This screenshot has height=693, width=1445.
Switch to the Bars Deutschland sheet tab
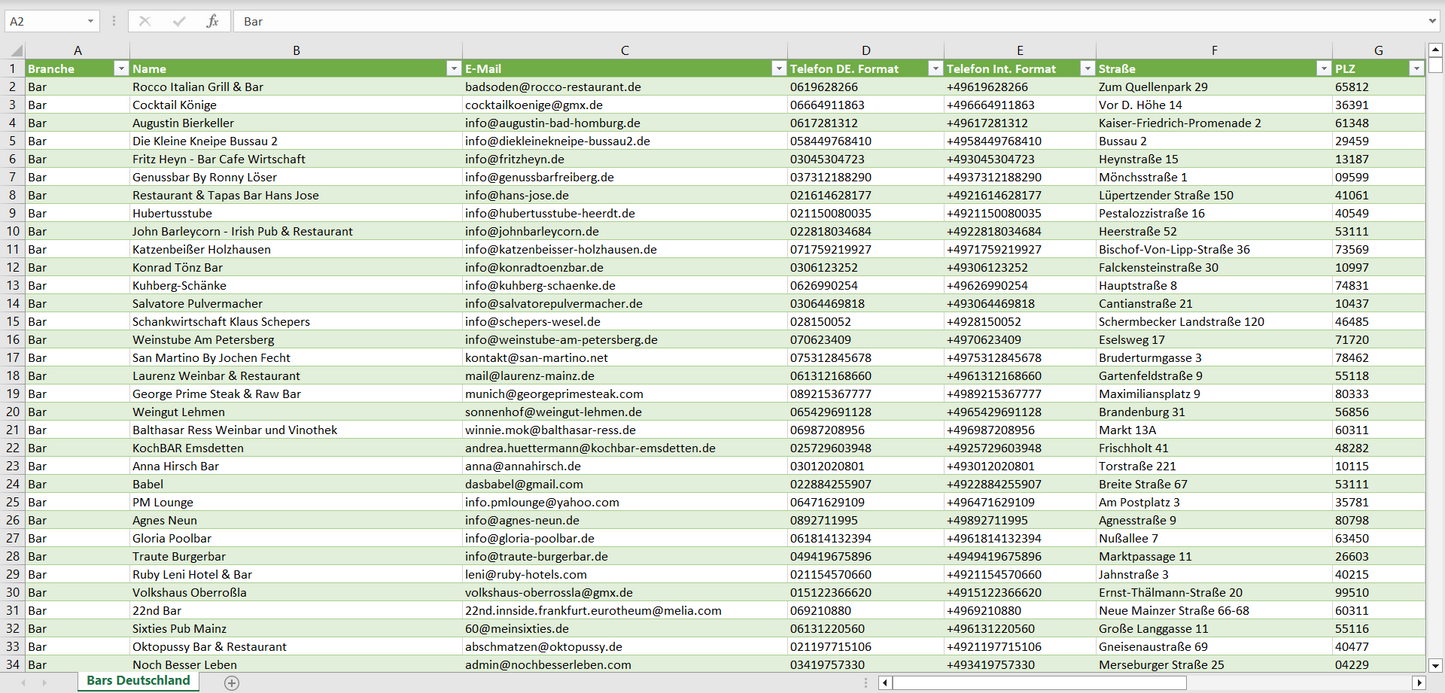tap(138, 681)
